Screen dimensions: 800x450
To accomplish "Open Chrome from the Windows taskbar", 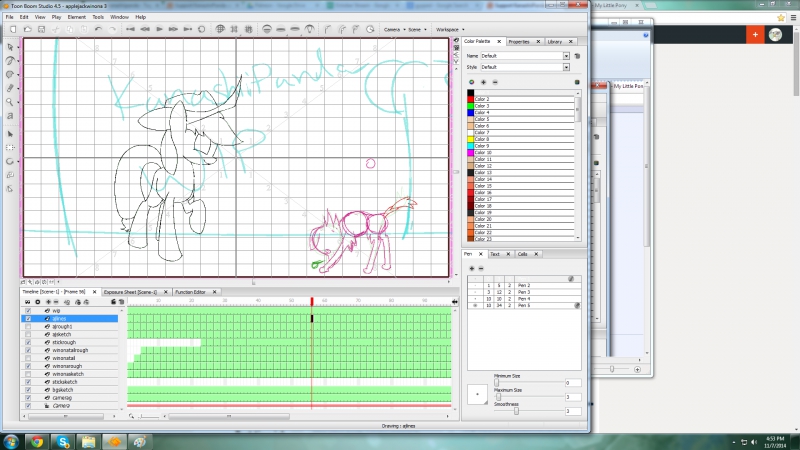I will point(36,440).
